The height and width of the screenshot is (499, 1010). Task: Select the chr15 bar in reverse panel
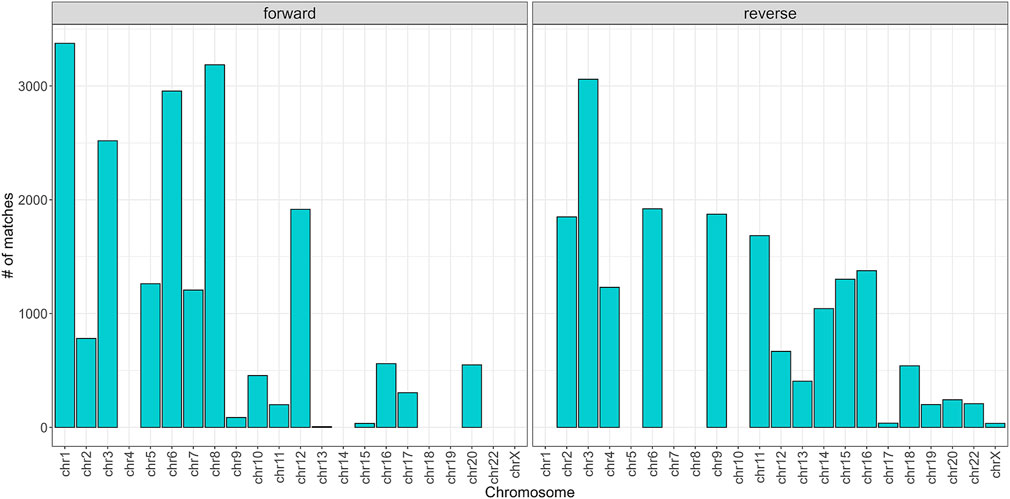pos(845,353)
